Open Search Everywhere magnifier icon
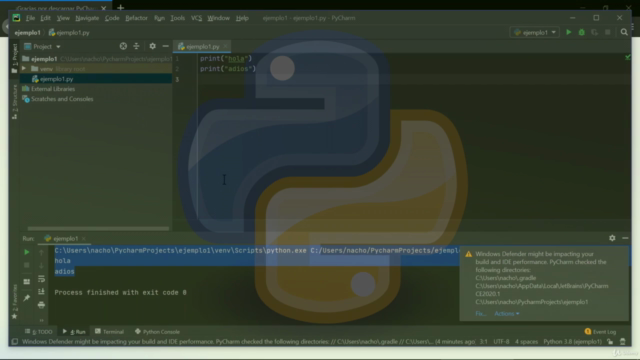The width and height of the screenshot is (640, 360). click(624, 32)
